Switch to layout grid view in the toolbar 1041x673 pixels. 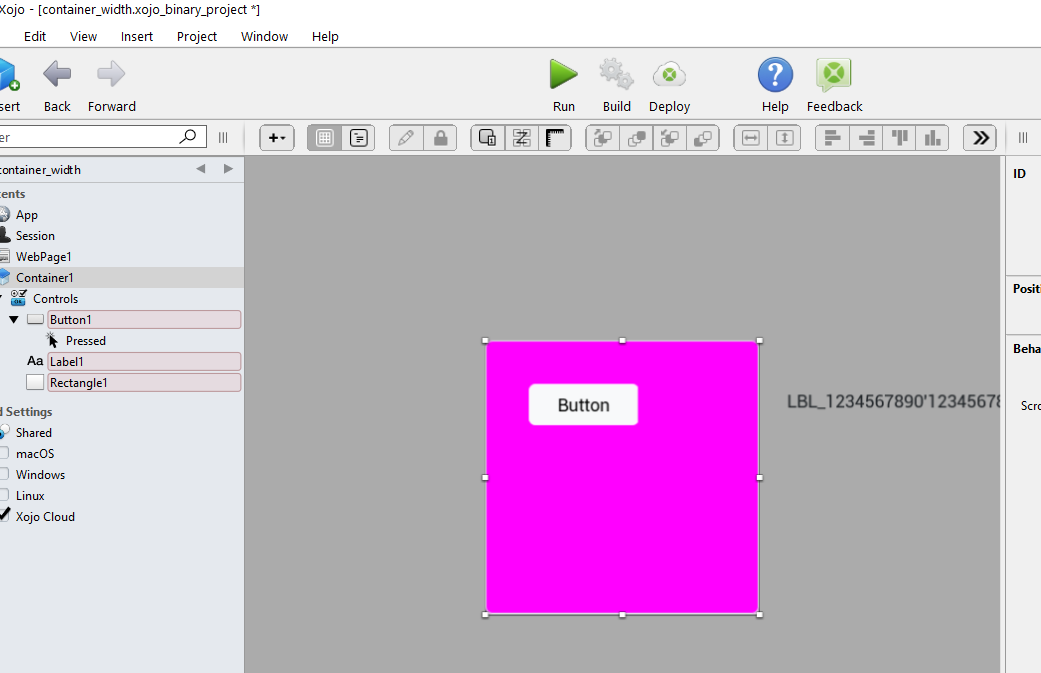click(x=323, y=137)
